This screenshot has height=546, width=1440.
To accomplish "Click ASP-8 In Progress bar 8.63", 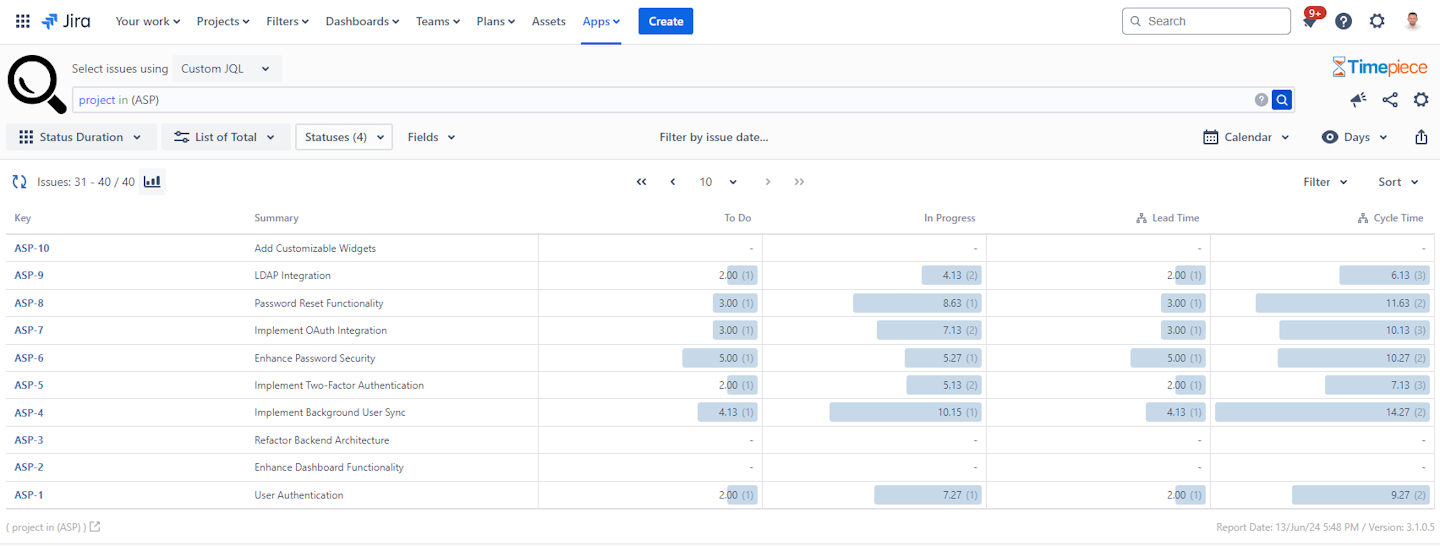I will coord(917,303).
